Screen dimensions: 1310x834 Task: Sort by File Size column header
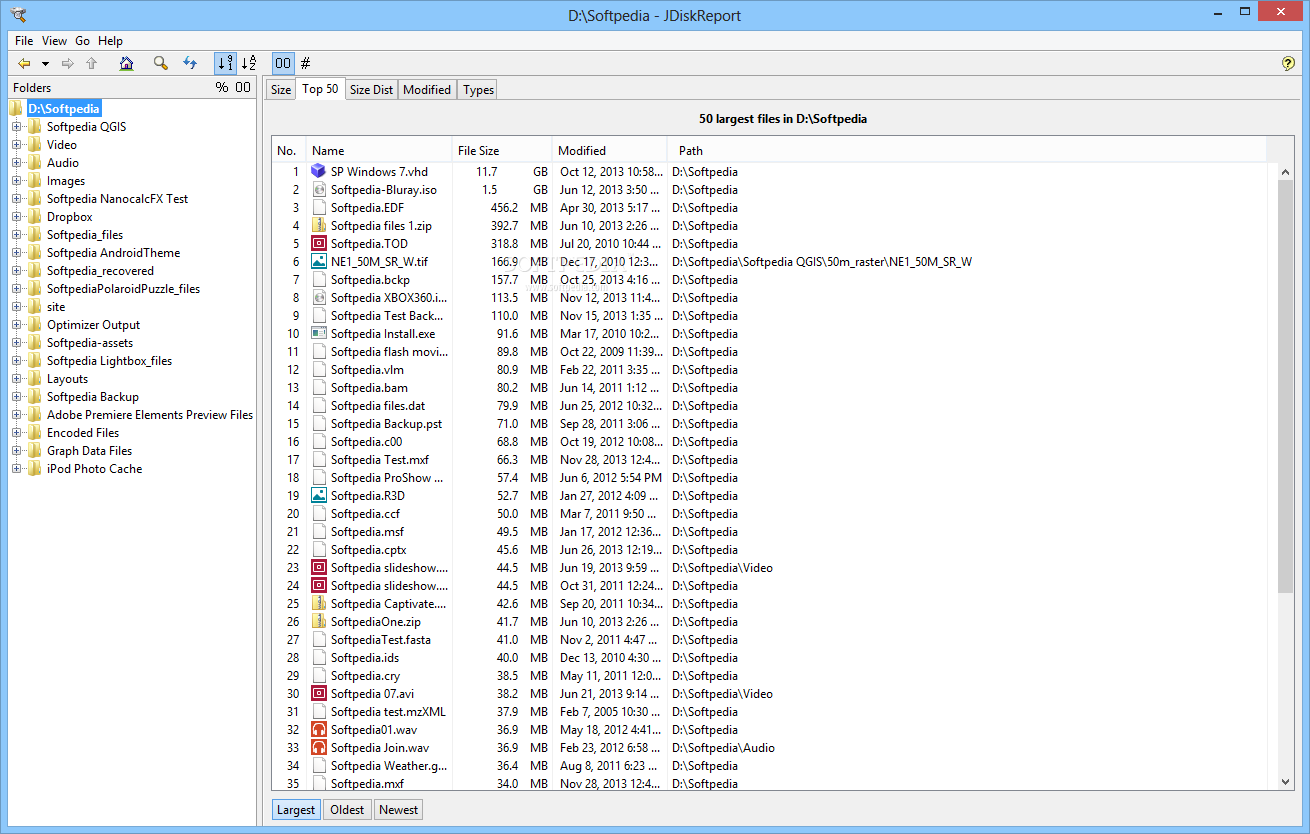tap(502, 151)
